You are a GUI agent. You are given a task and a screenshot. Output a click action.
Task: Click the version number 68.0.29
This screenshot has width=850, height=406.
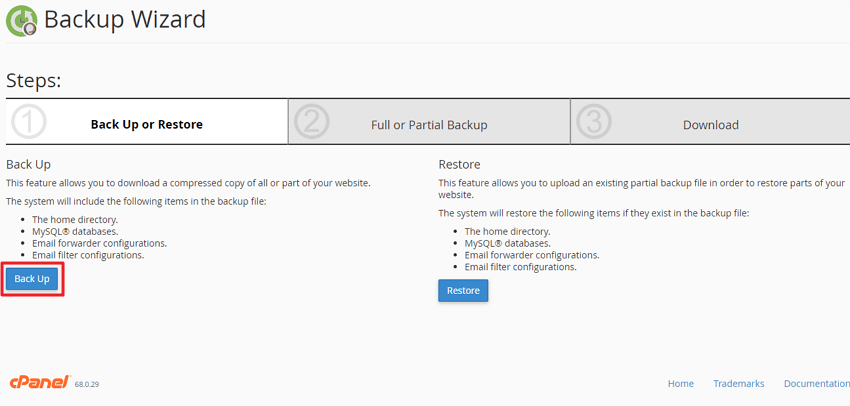(x=87, y=385)
